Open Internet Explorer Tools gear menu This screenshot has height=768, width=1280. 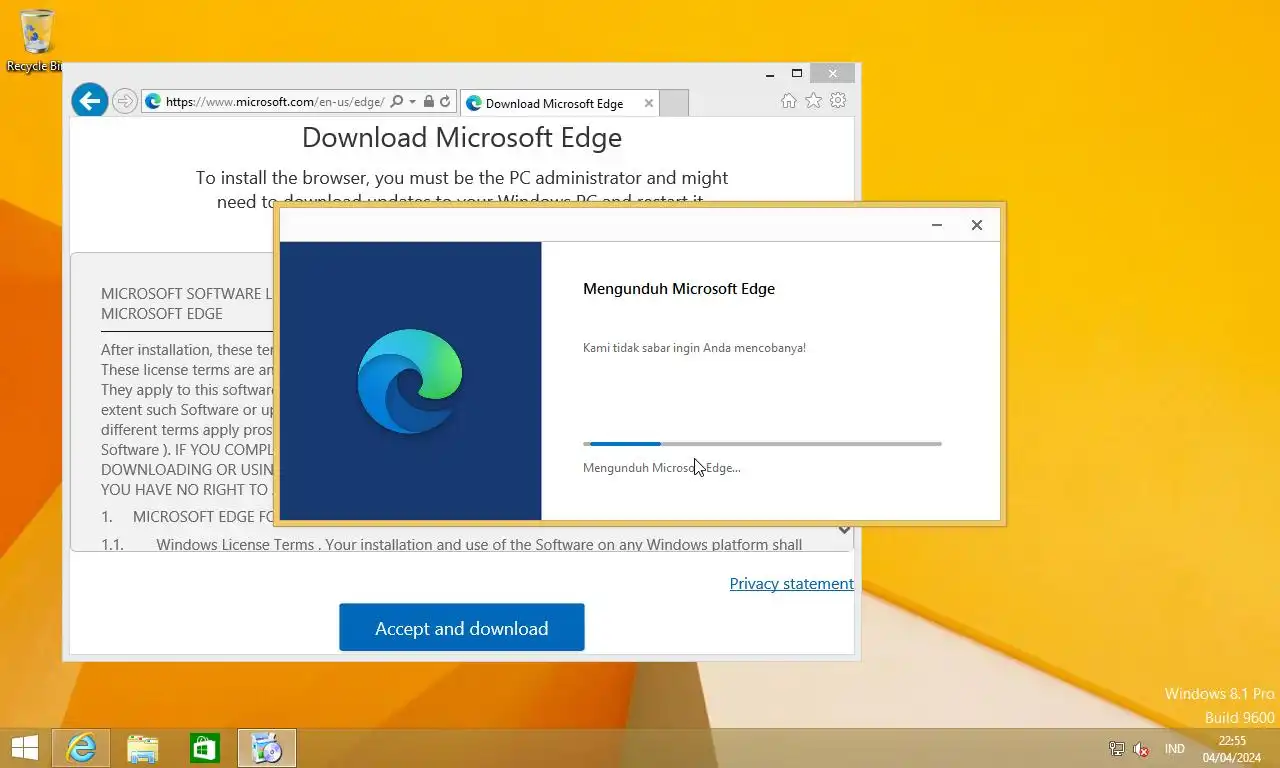838,101
